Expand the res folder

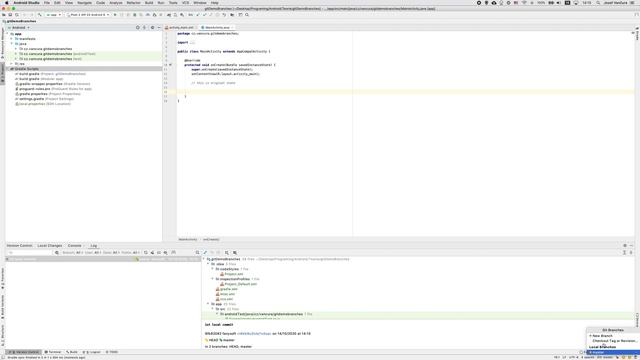pos(12,64)
